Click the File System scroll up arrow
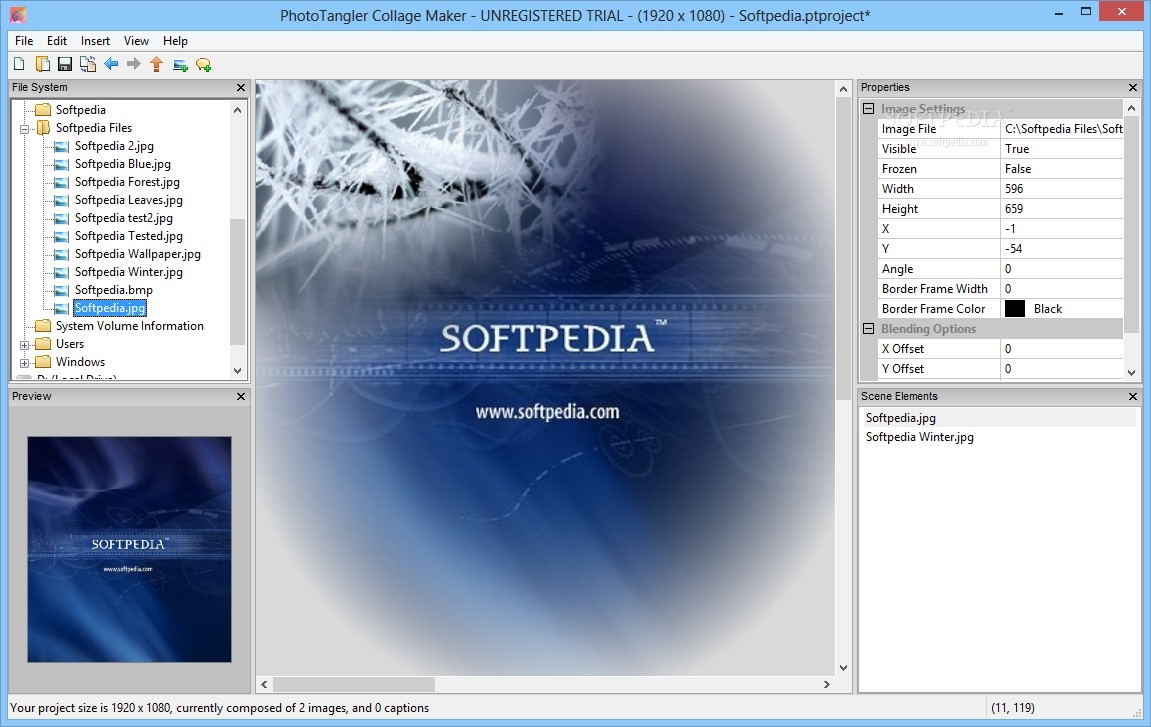The width and height of the screenshot is (1151, 727). point(237,110)
